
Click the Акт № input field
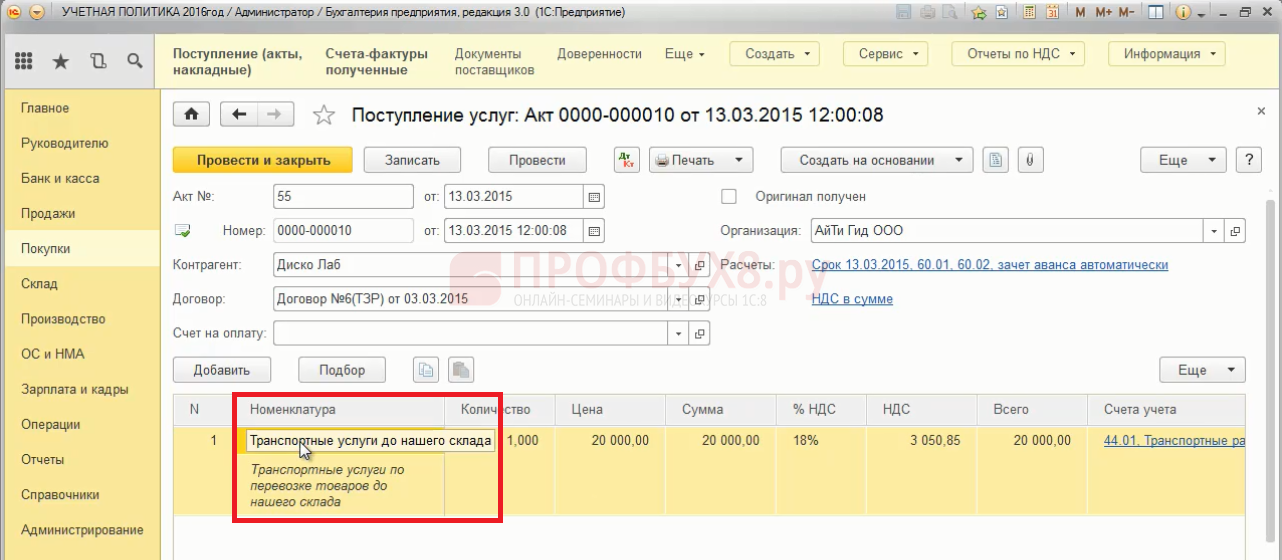point(342,197)
